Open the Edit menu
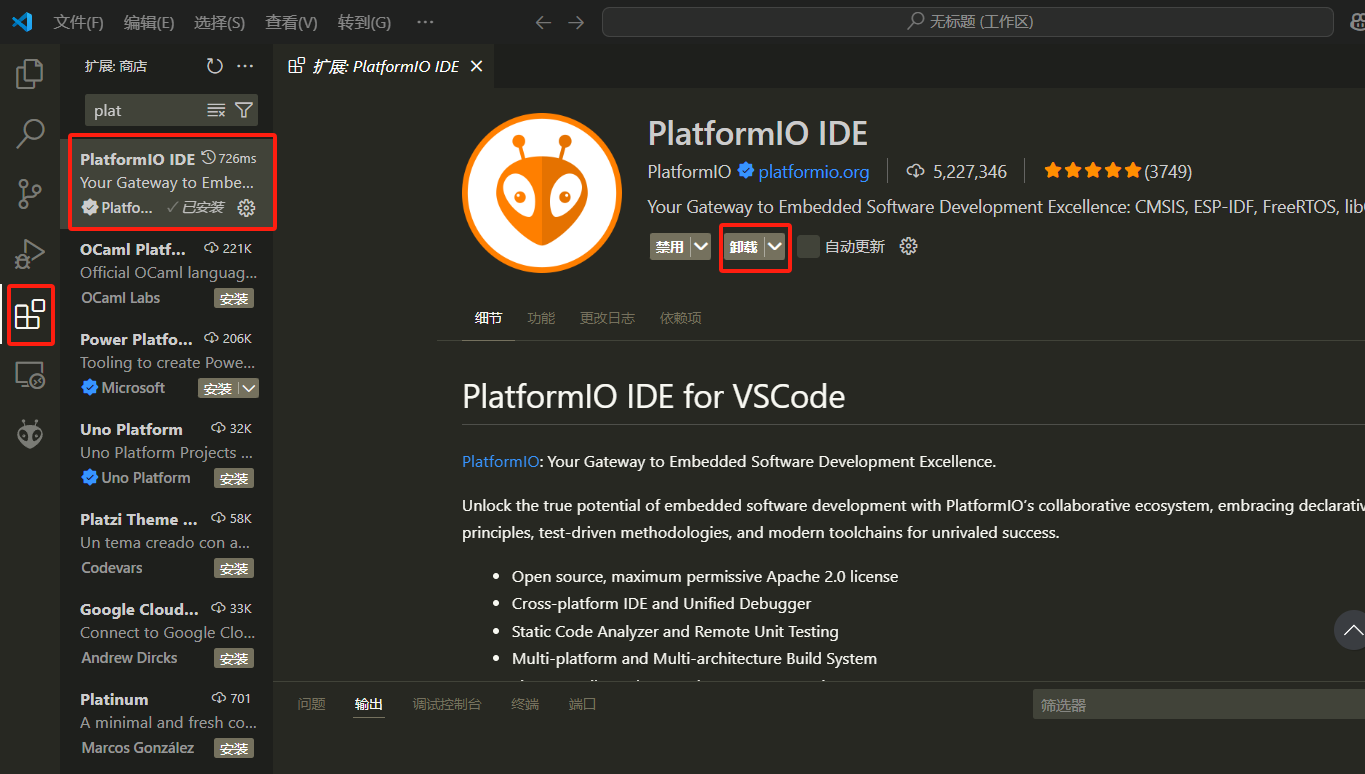 [149, 22]
